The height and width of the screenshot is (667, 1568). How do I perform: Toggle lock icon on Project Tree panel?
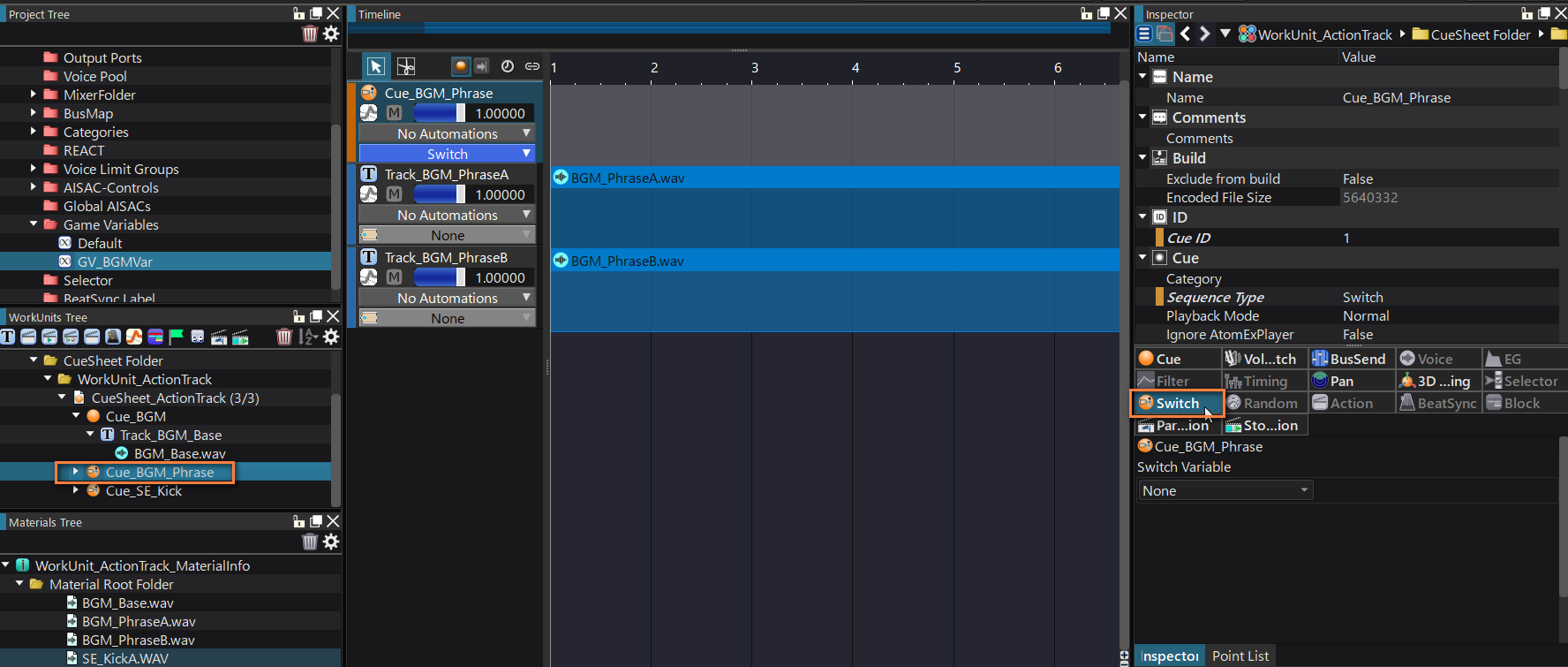298,13
